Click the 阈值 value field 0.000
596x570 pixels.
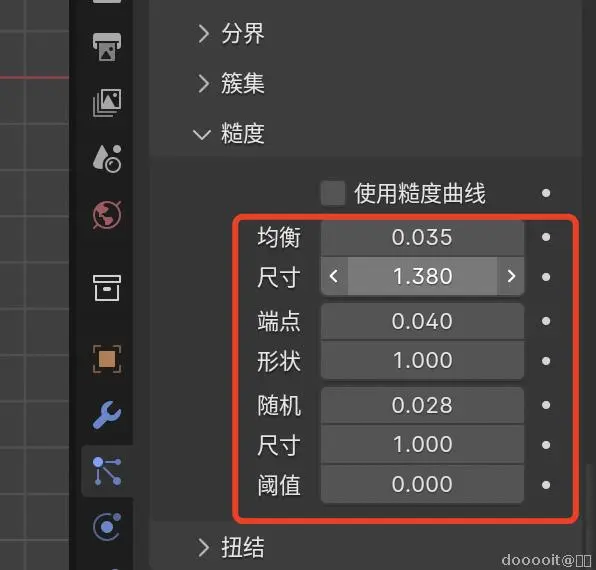click(x=422, y=484)
